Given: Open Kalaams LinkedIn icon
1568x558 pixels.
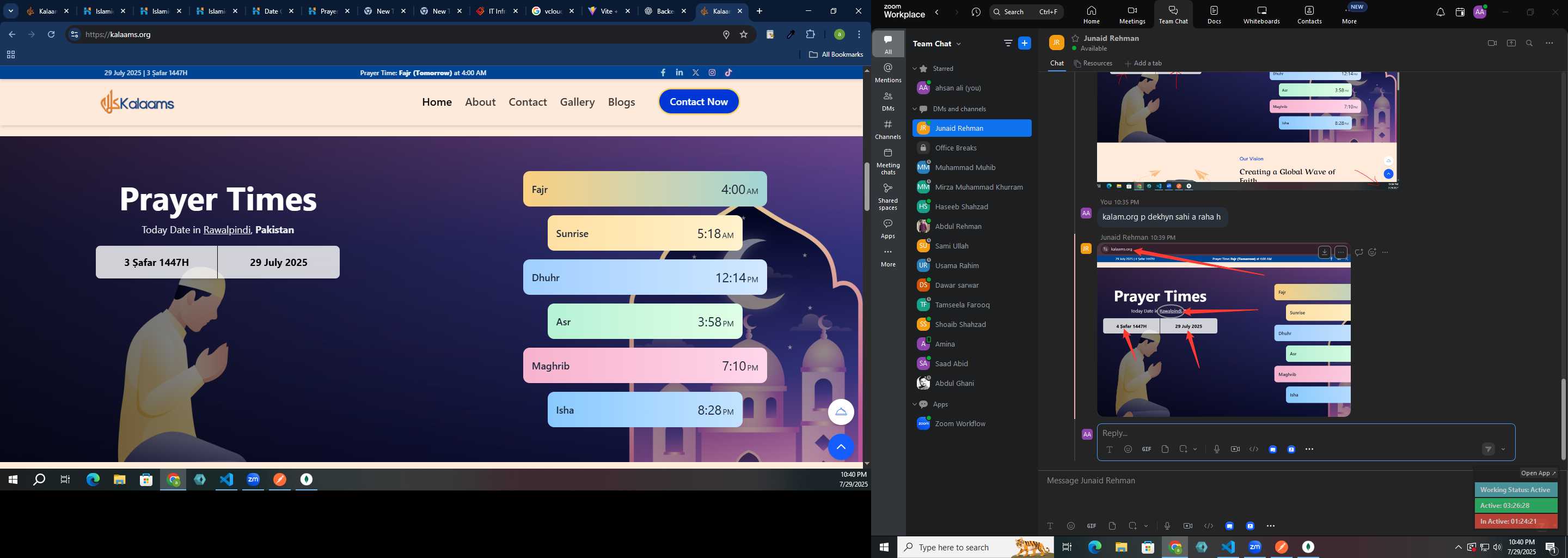Looking at the screenshot, I should (679, 72).
